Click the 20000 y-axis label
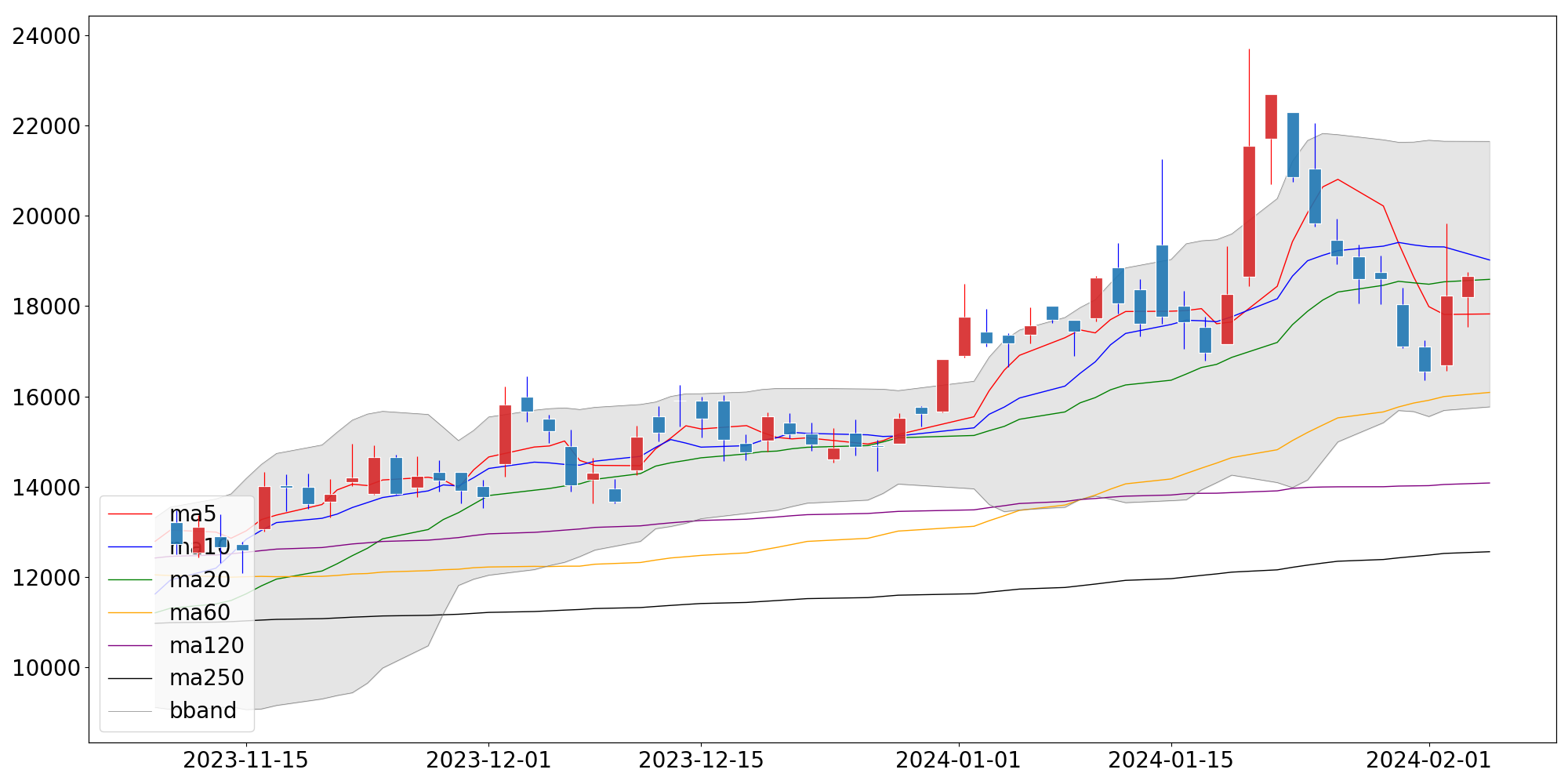Screen dimensions: 1568x784 pyautogui.click(x=46, y=216)
